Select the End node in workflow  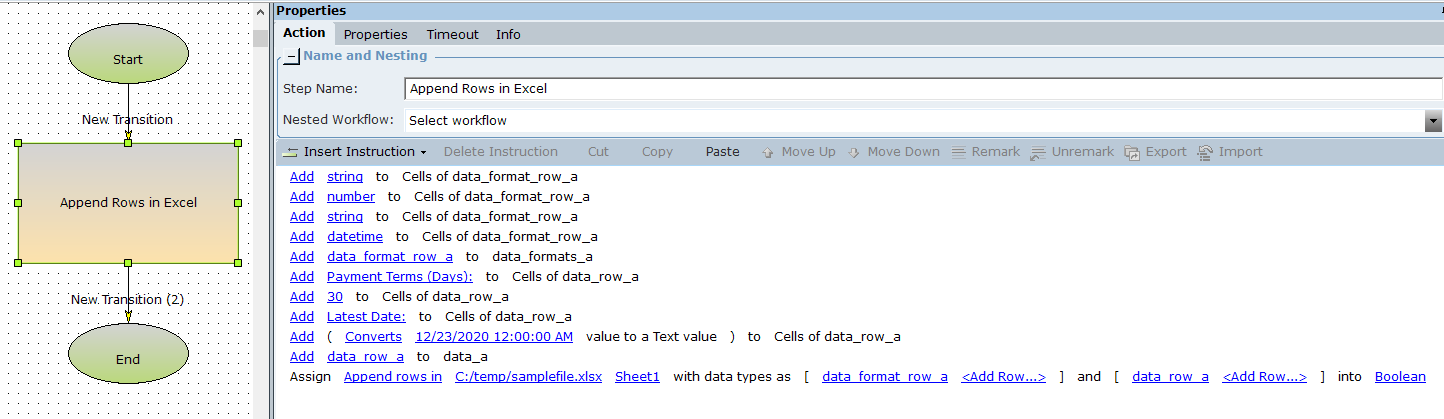point(128,359)
